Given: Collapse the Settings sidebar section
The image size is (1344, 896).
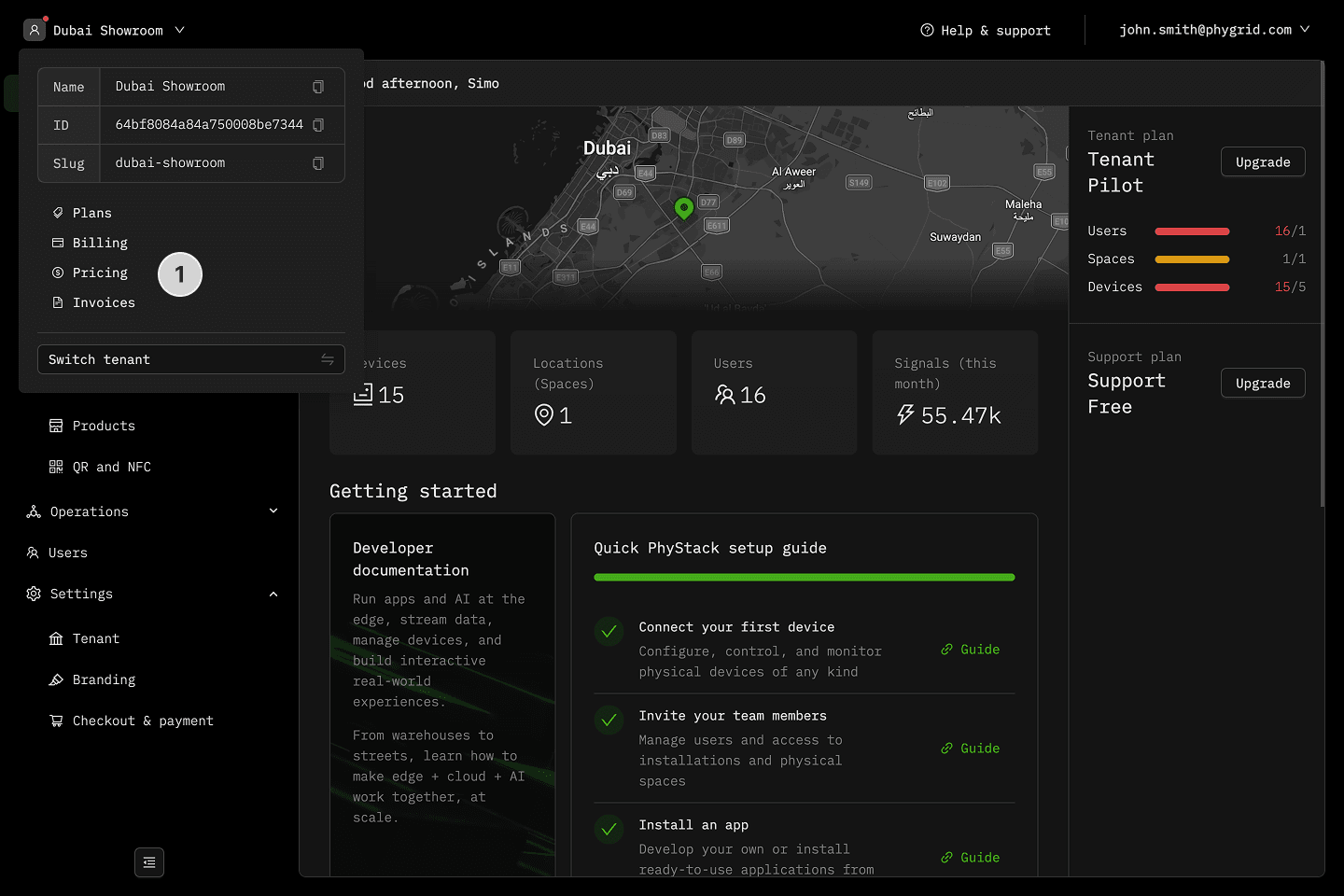Looking at the screenshot, I should point(273,595).
